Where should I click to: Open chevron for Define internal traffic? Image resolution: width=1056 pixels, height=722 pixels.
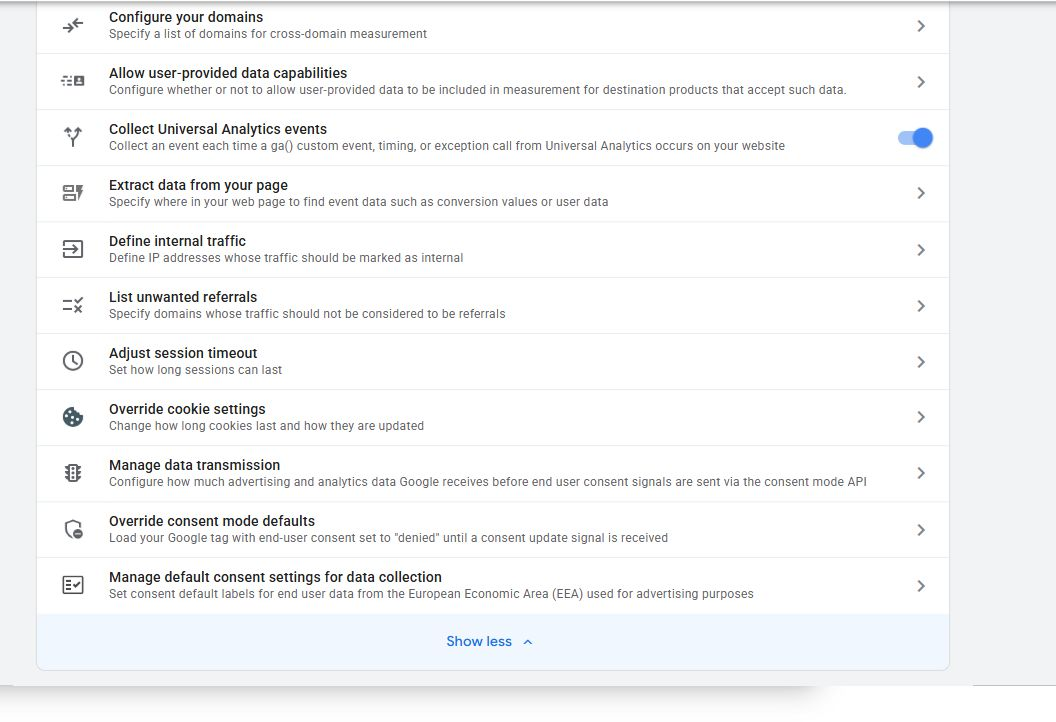921,250
